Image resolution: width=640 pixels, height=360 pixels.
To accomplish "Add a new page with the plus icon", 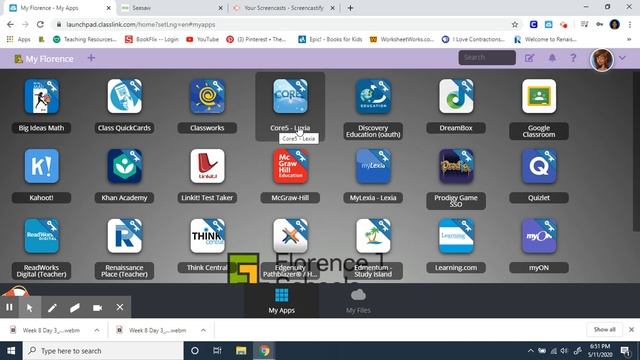I will click(x=91, y=58).
